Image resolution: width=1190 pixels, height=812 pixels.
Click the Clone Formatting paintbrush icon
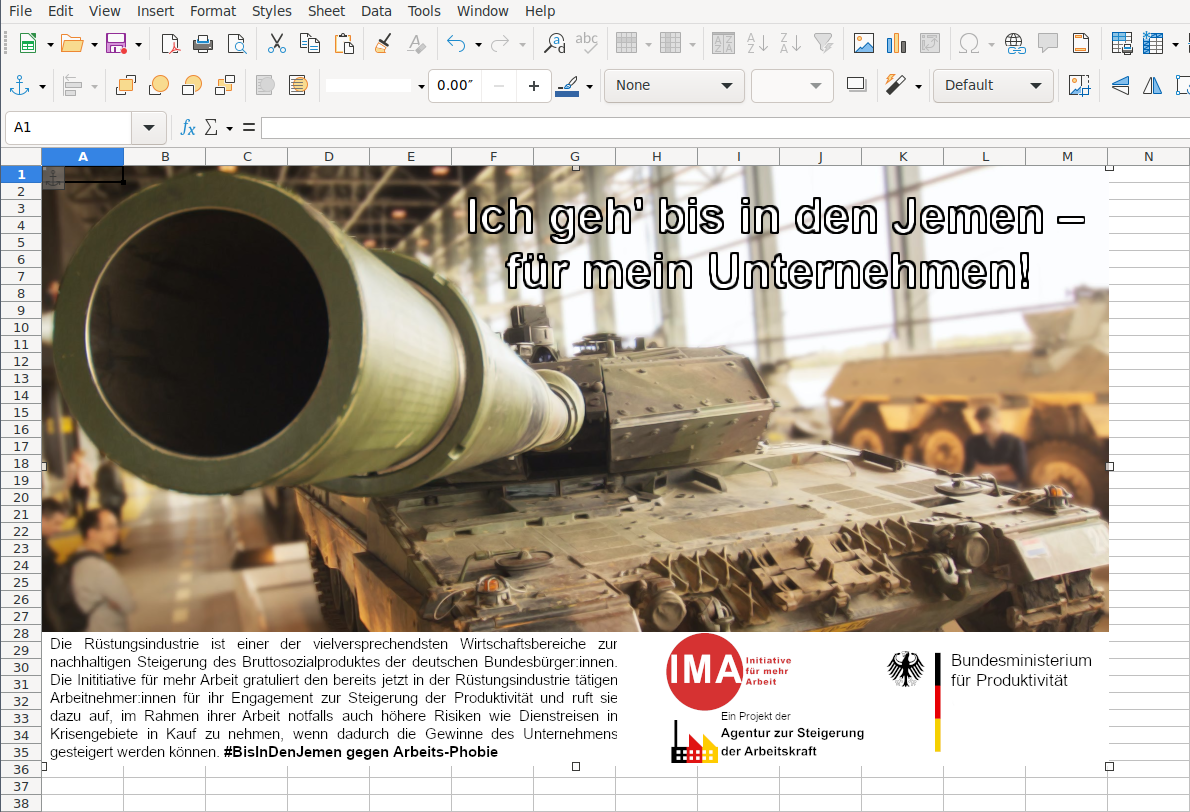383,43
